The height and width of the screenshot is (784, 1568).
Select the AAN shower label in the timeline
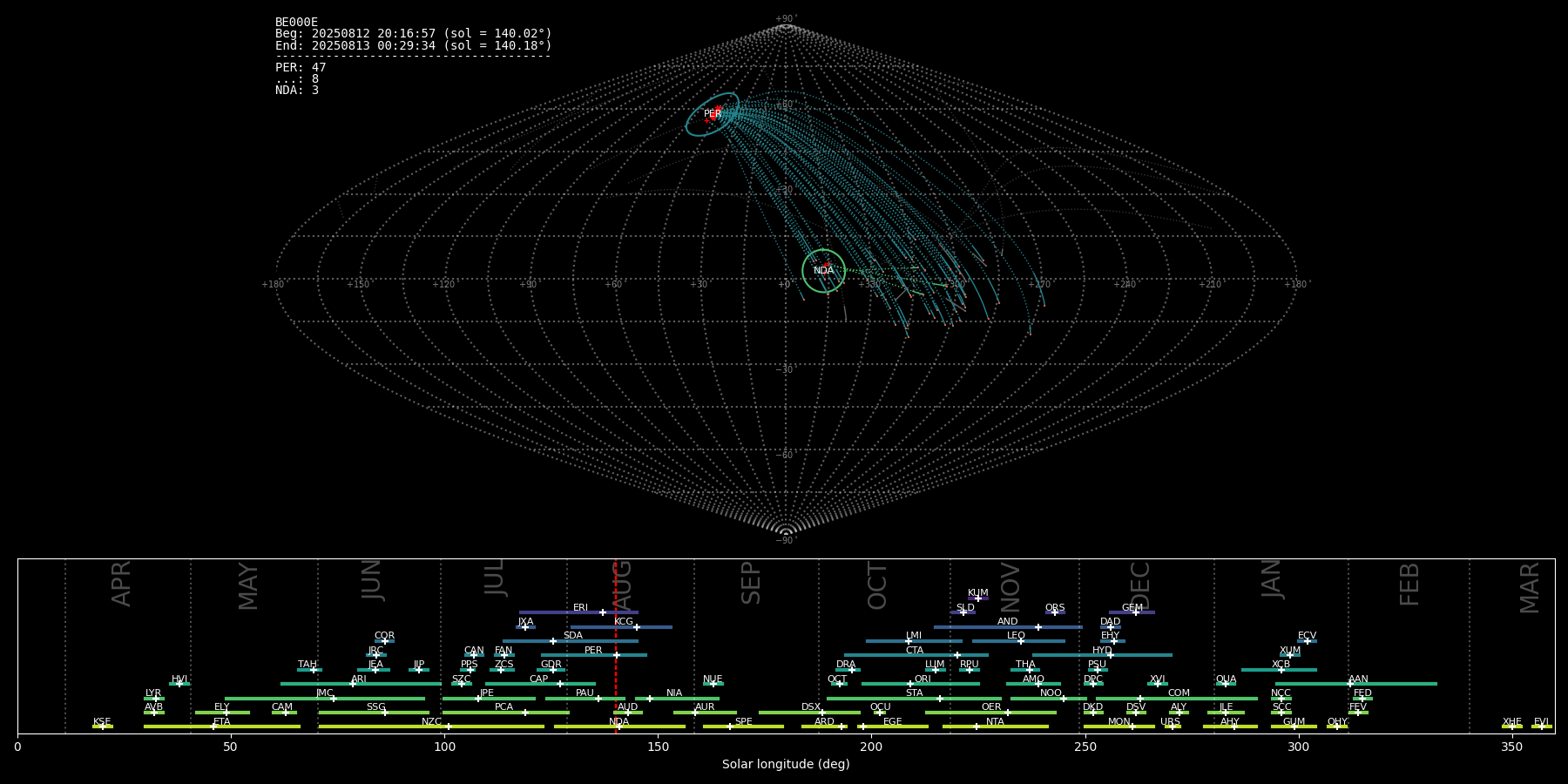click(x=1358, y=679)
